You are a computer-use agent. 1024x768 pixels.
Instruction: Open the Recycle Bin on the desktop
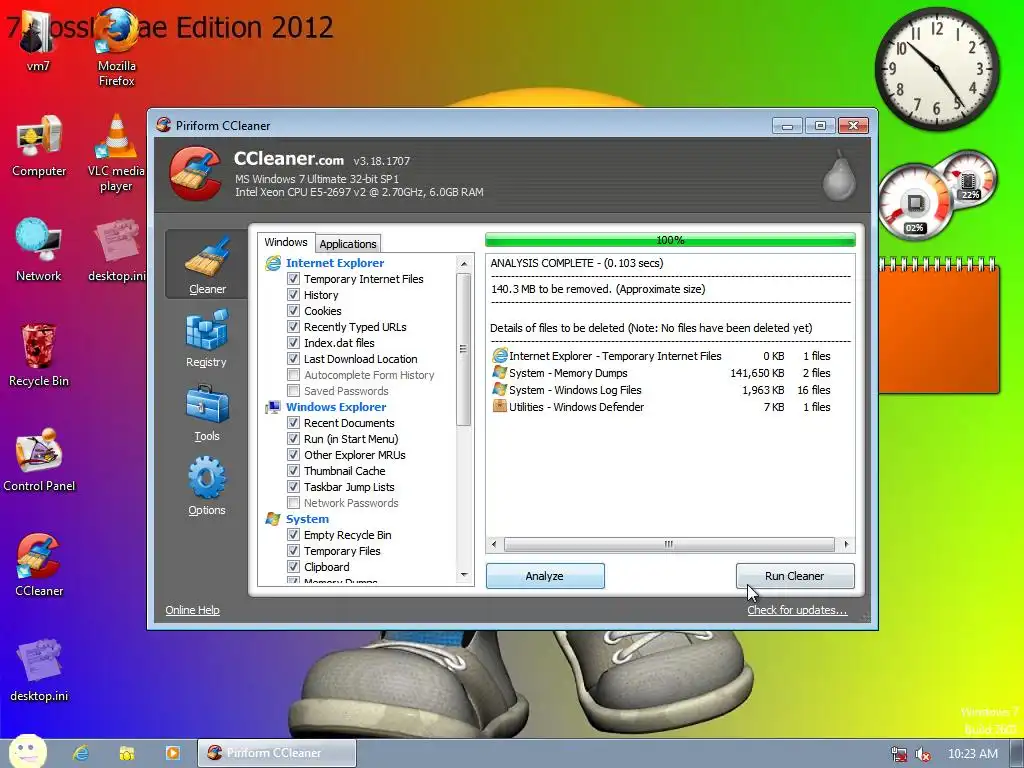coord(39,356)
